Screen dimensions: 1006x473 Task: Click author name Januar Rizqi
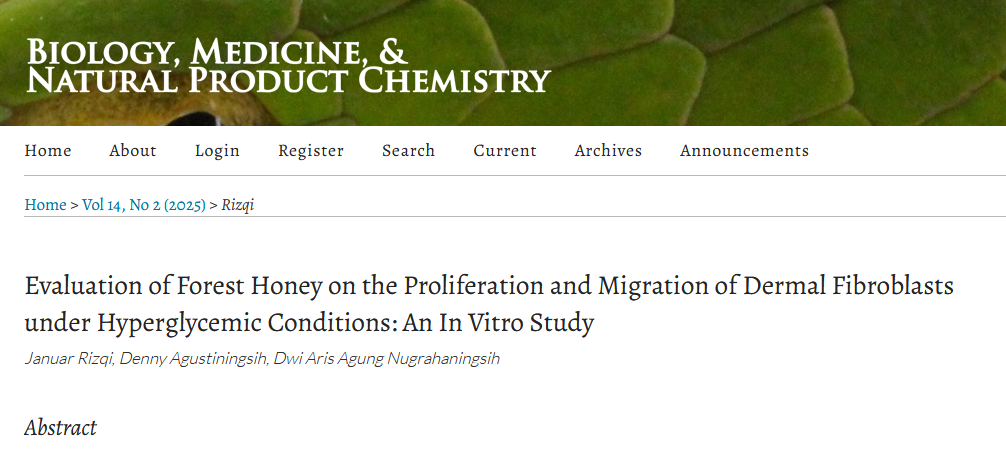pos(68,358)
